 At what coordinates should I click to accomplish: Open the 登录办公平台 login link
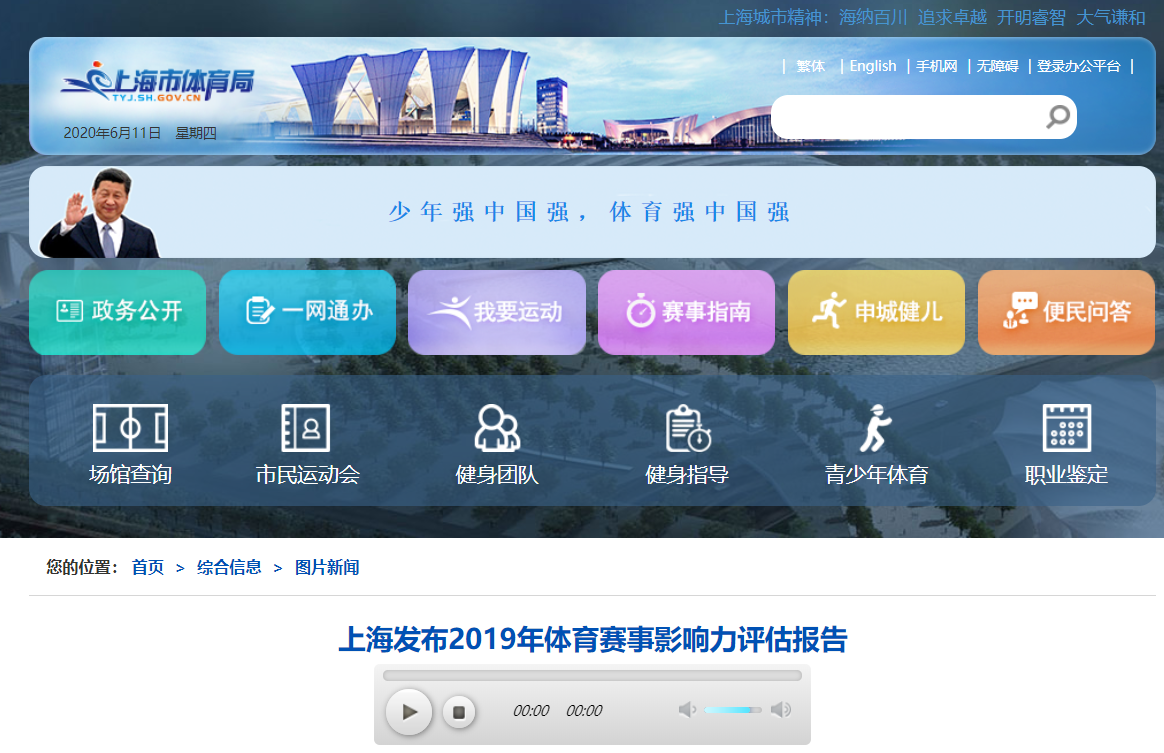click(x=1079, y=66)
